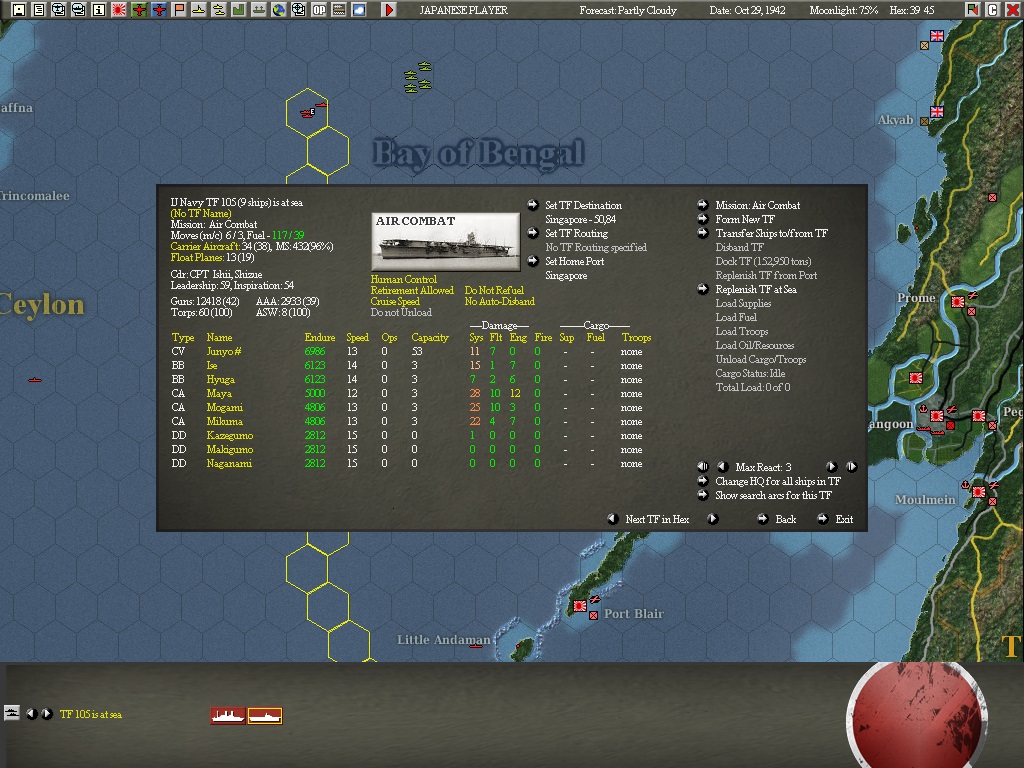The image size is (1024, 768).
Task: Click the double yellow ships toolbar icon
Action: tap(219, 10)
